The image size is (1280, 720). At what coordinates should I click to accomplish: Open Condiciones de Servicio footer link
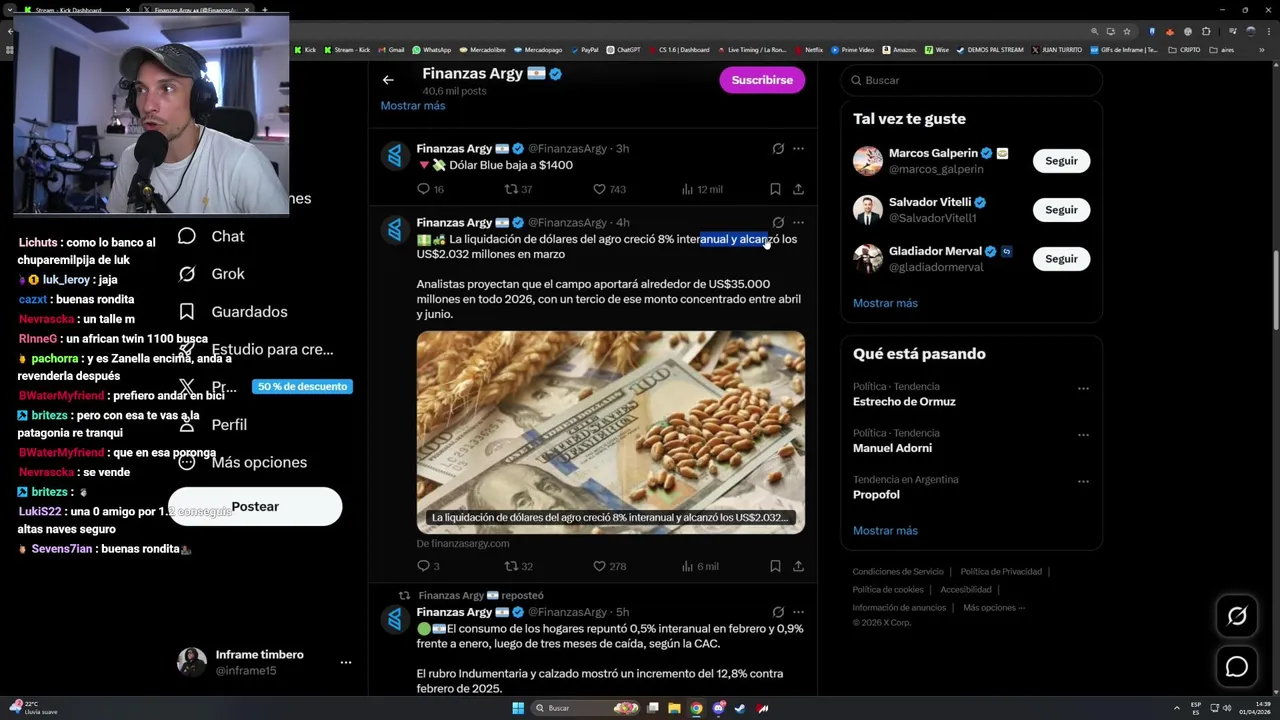point(898,572)
